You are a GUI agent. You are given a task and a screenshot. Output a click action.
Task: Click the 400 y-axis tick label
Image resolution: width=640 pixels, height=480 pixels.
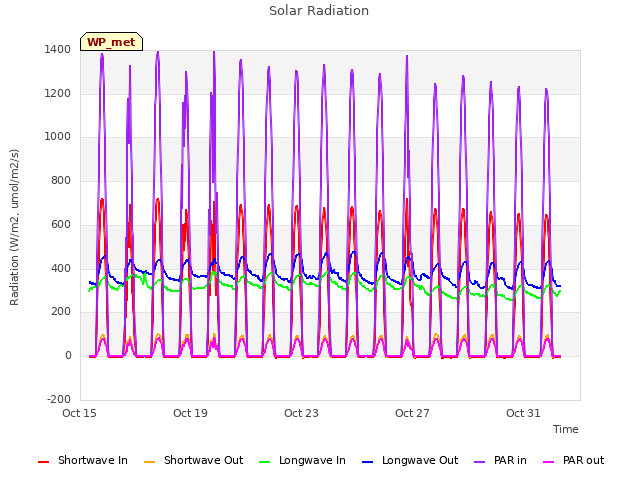click(x=61, y=269)
